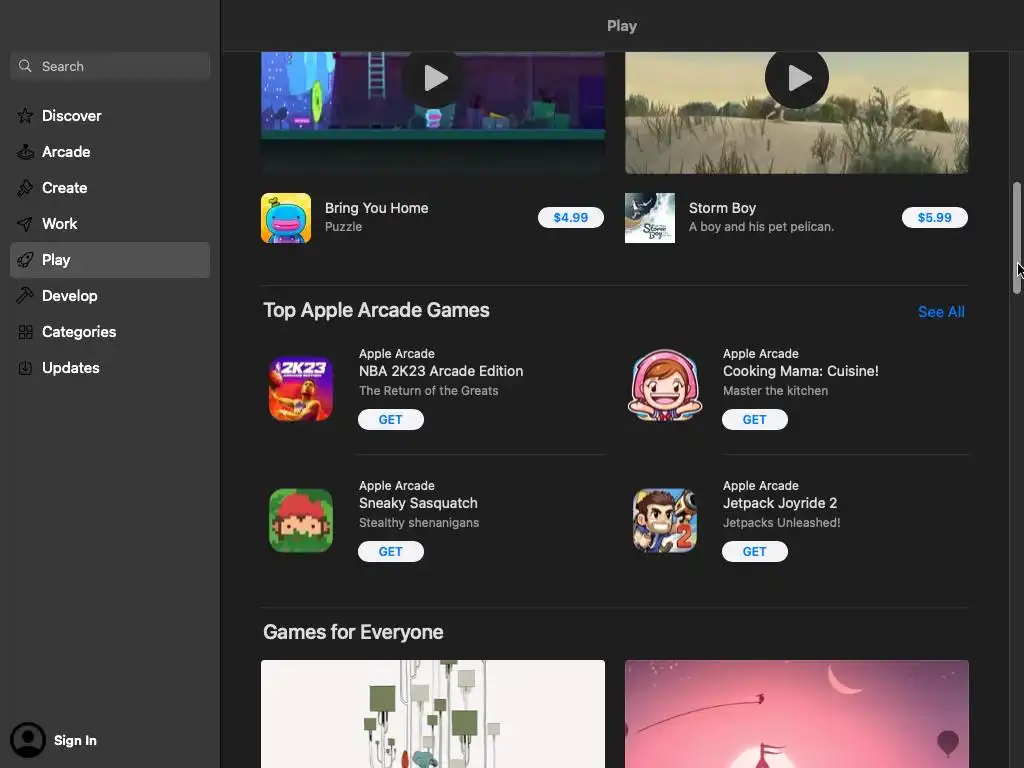The height and width of the screenshot is (768, 1024).
Task: Open the Bring You Home title text
Action: pyautogui.click(x=377, y=208)
